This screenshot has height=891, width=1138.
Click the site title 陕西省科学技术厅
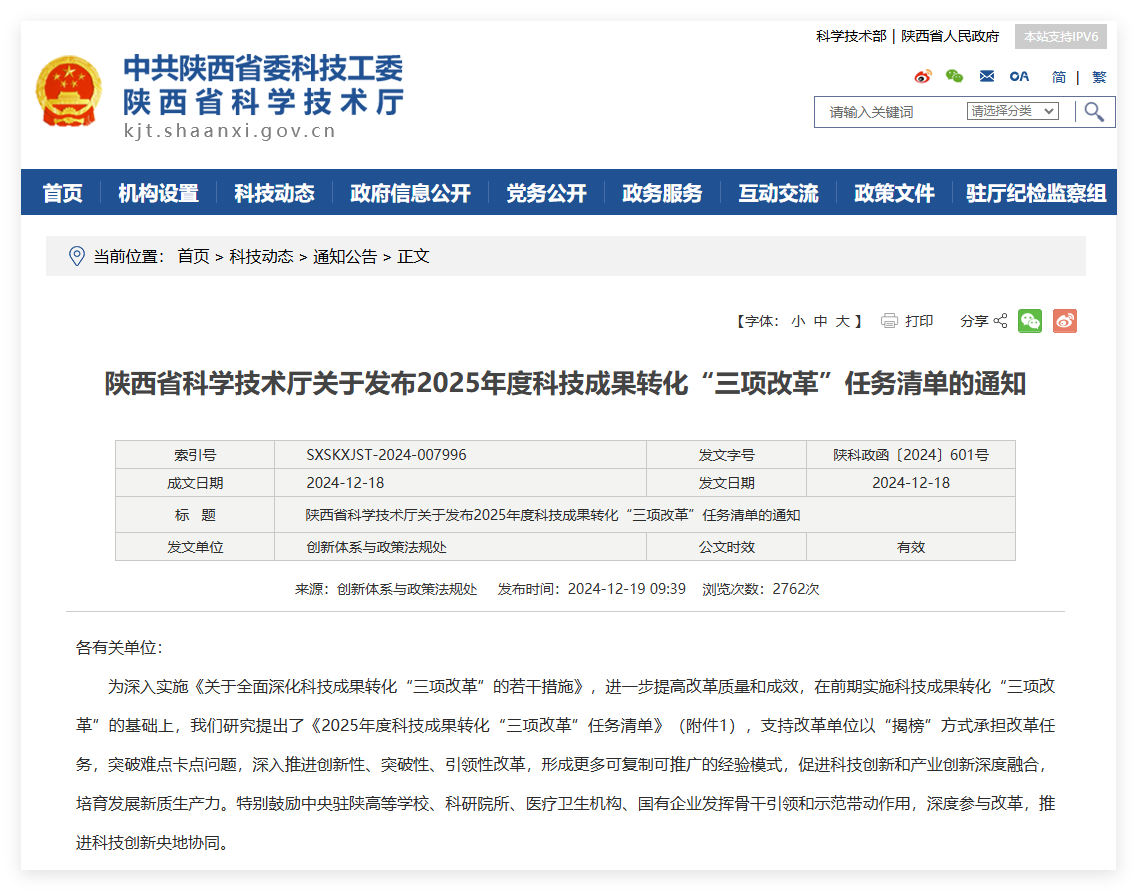[263, 102]
